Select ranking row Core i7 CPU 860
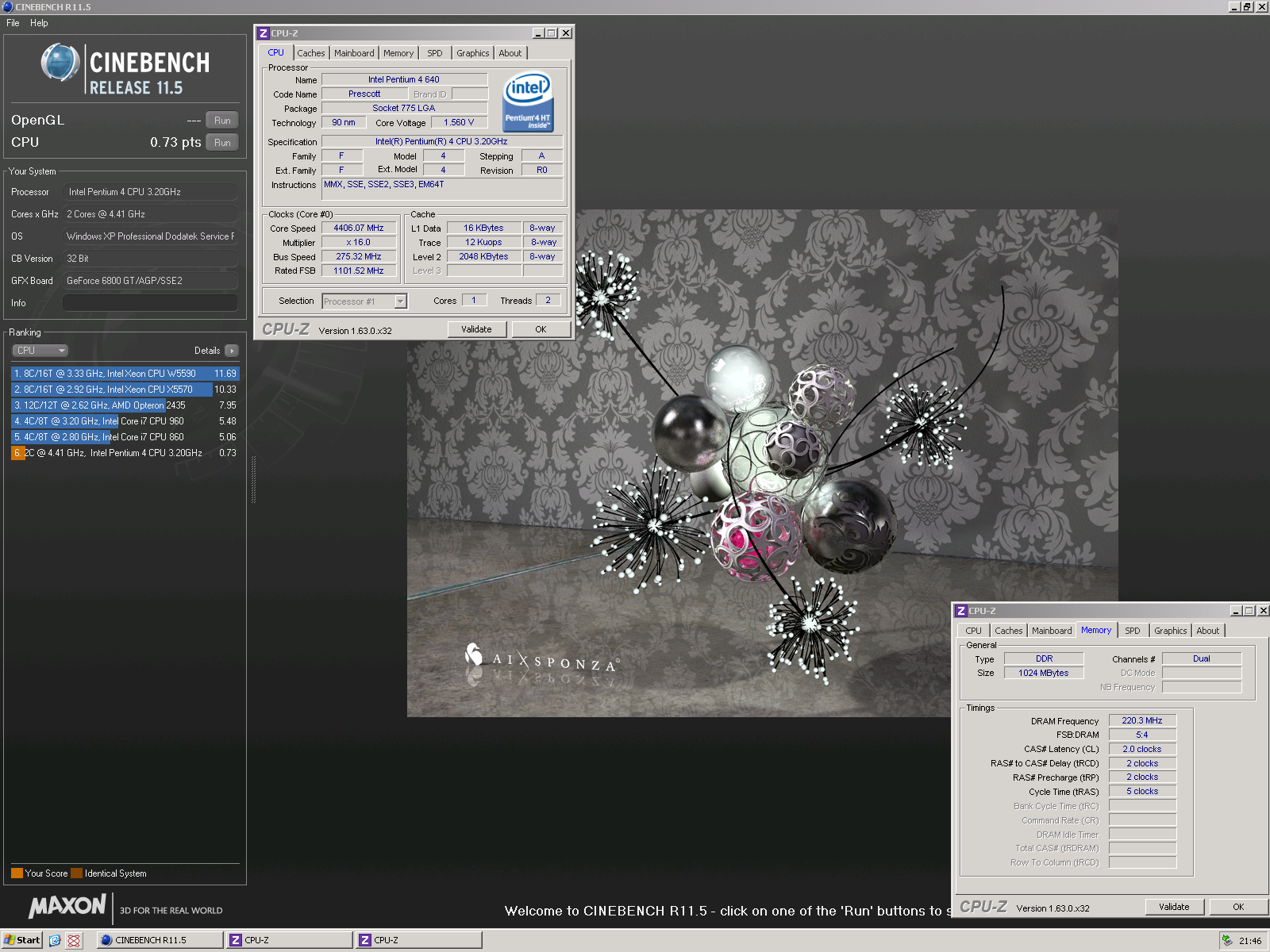The width and height of the screenshot is (1270, 952). pos(125,437)
